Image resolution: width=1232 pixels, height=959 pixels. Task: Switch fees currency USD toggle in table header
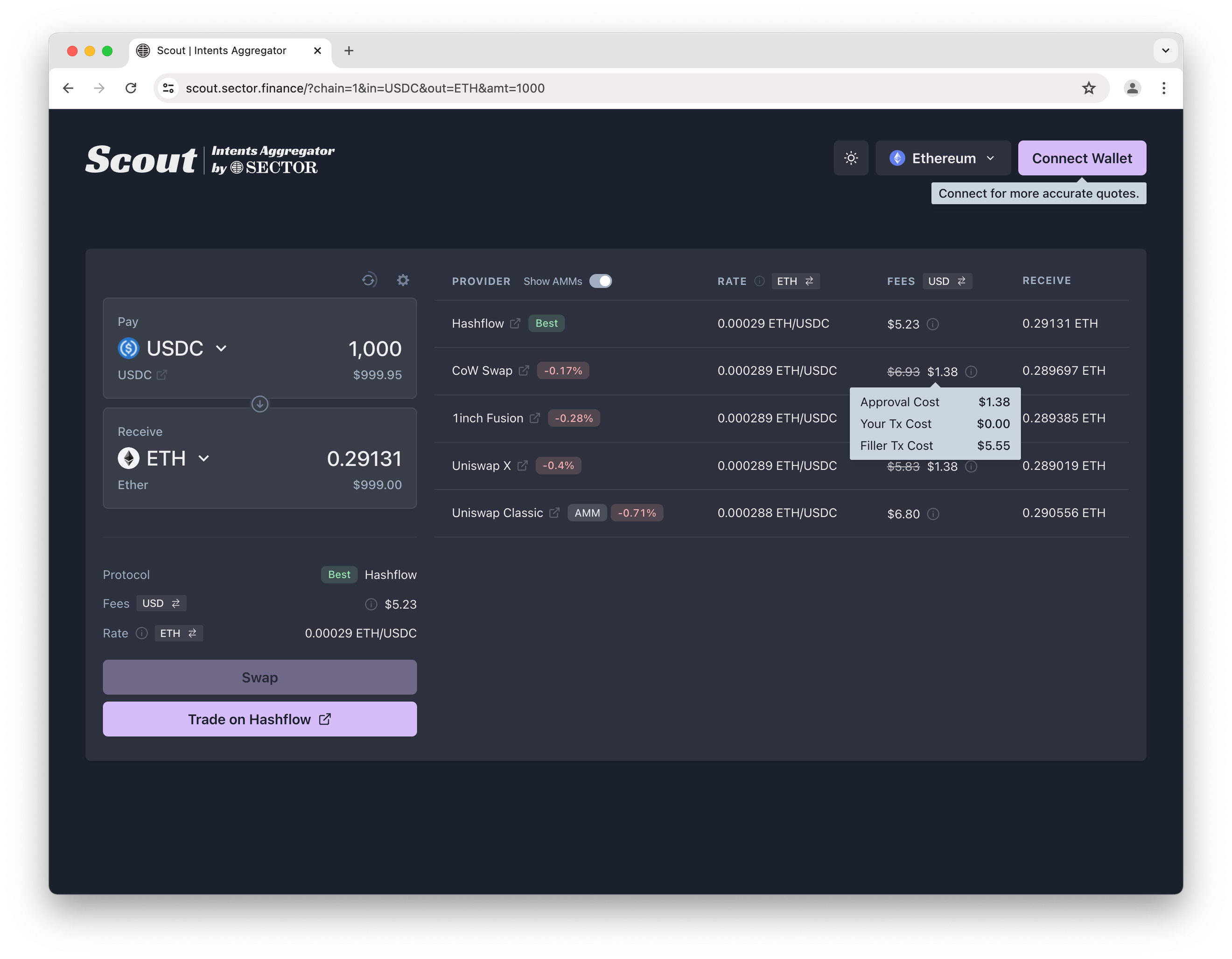[946, 281]
